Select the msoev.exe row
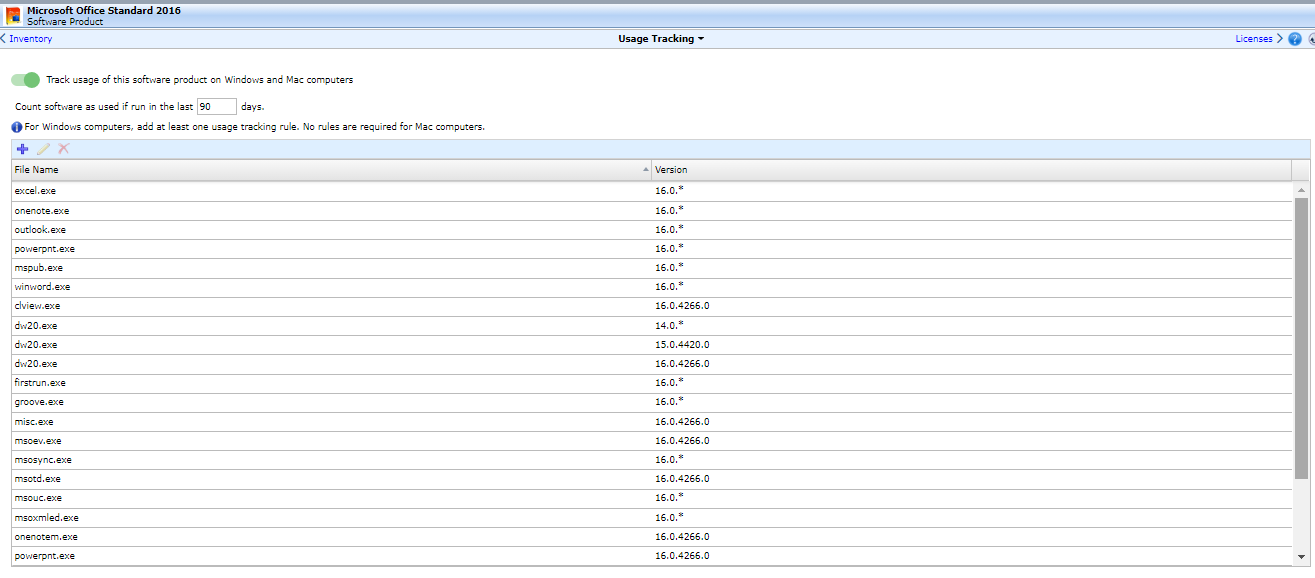Viewport: 1315px width, 578px height. tap(651, 441)
